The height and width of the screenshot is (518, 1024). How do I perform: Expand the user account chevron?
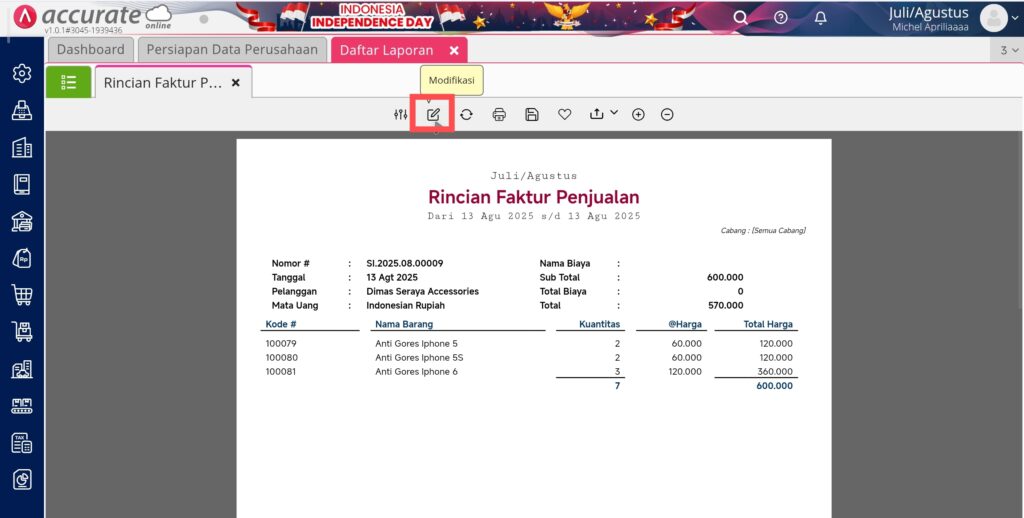click(x=1015, y=19)
